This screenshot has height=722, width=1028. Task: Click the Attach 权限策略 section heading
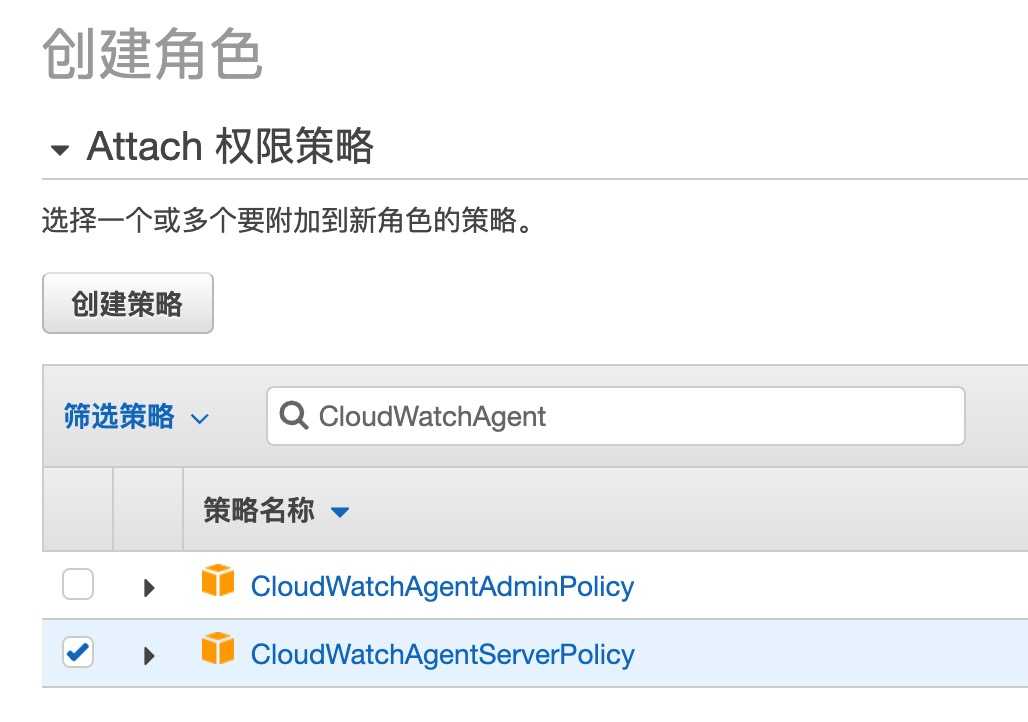coord(230,147)
